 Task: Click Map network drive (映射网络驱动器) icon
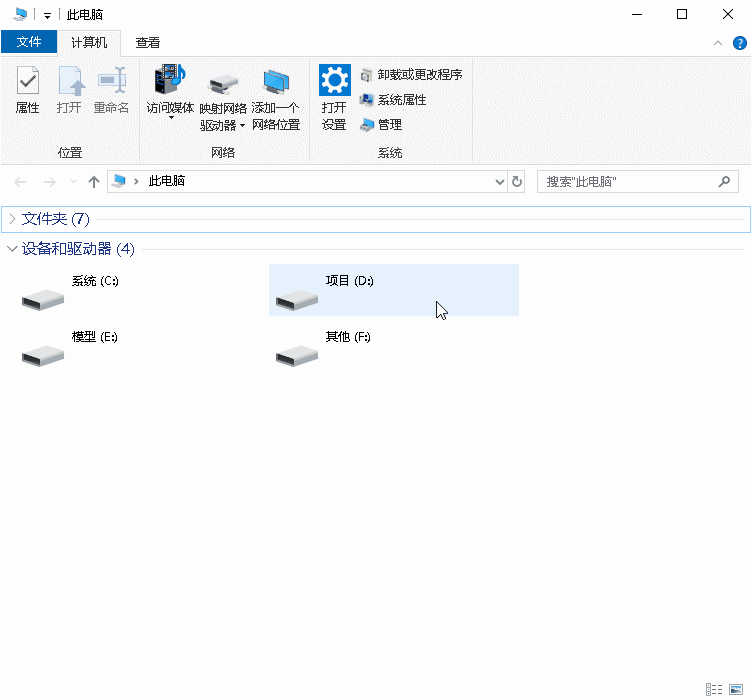pos(223,85)
